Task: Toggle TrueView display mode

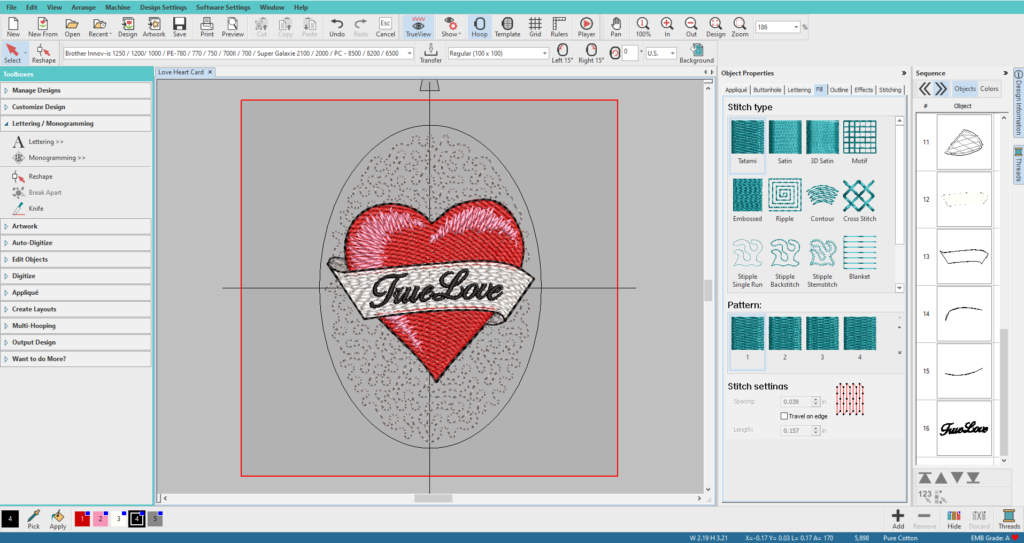Action: click(417, 25)
